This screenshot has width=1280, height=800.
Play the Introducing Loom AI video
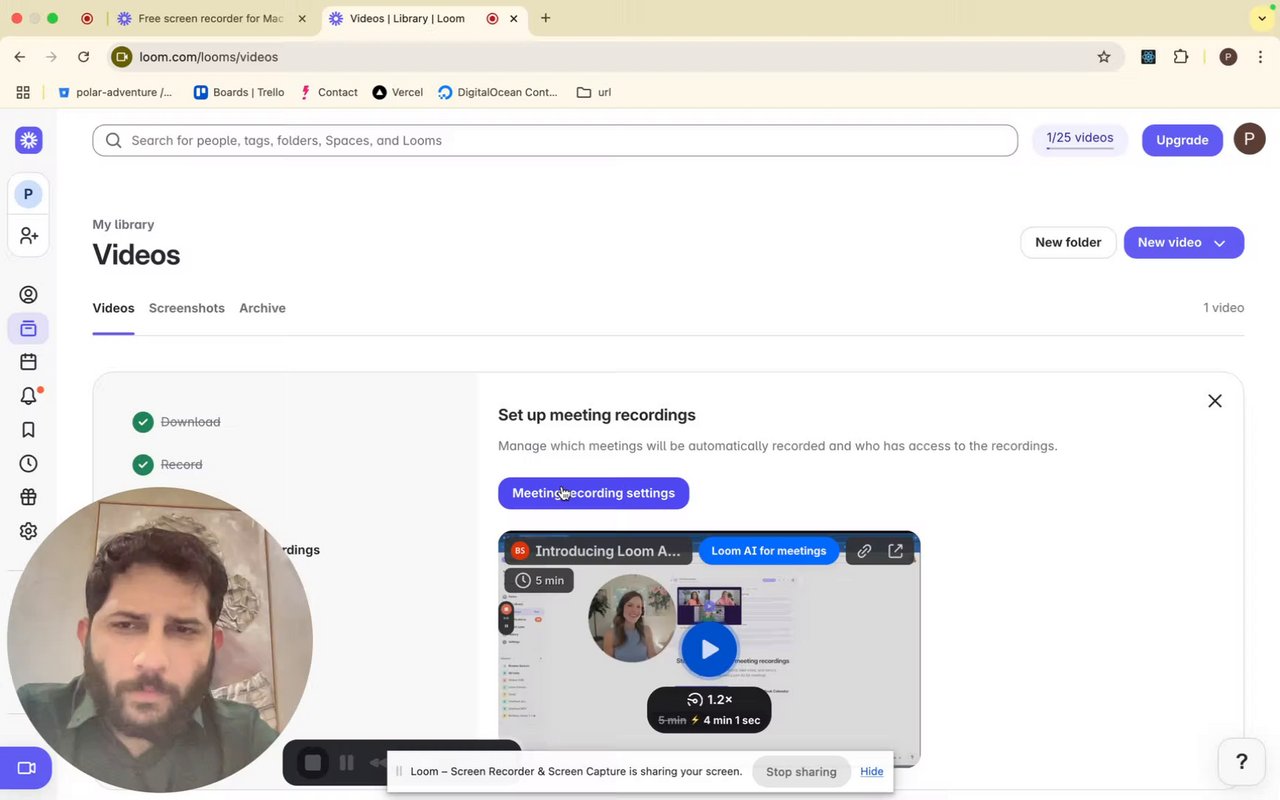[709, 649]
